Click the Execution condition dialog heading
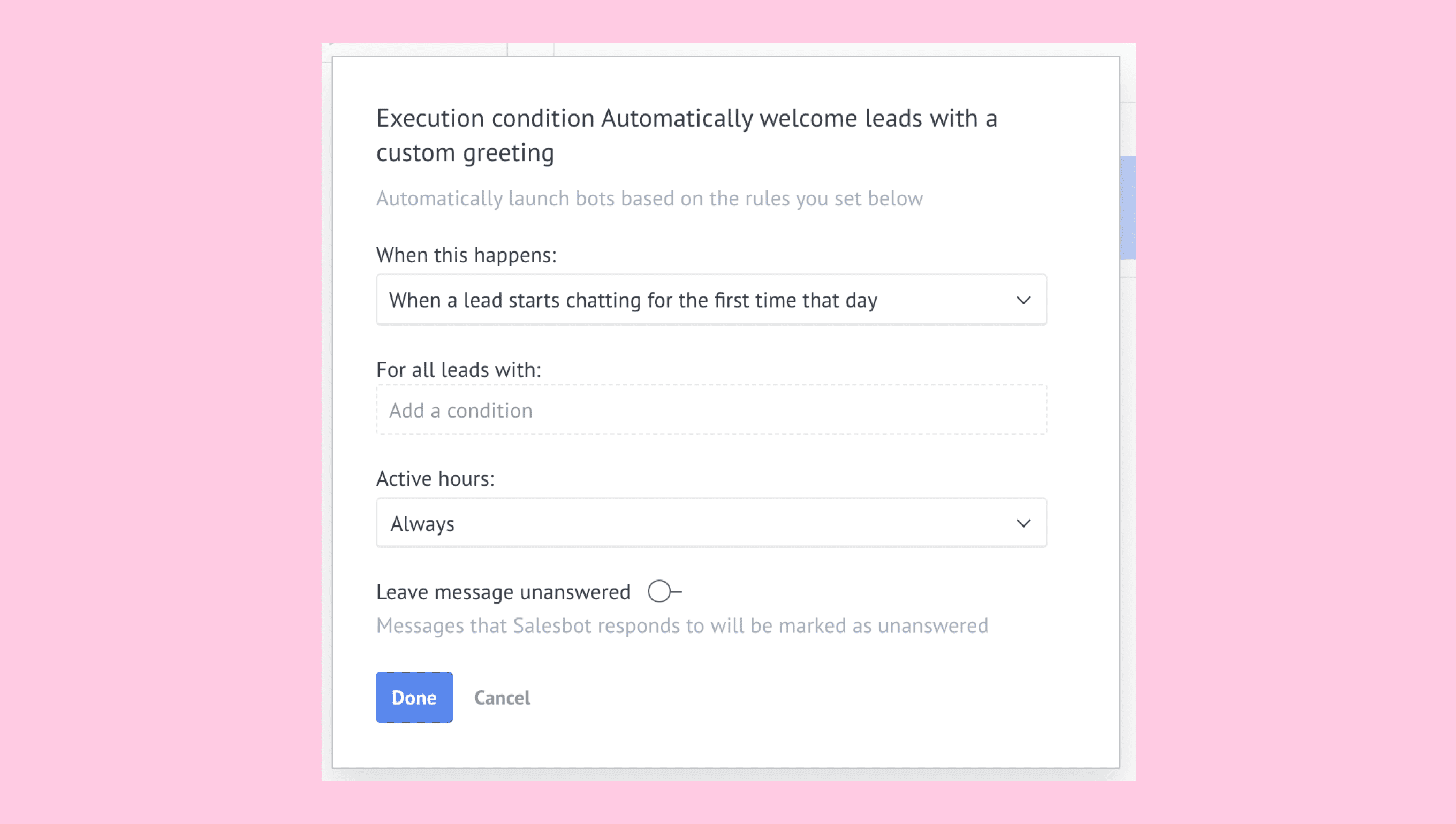The height and width of the screenshot is (824, 1456). (x=687, y=135)
